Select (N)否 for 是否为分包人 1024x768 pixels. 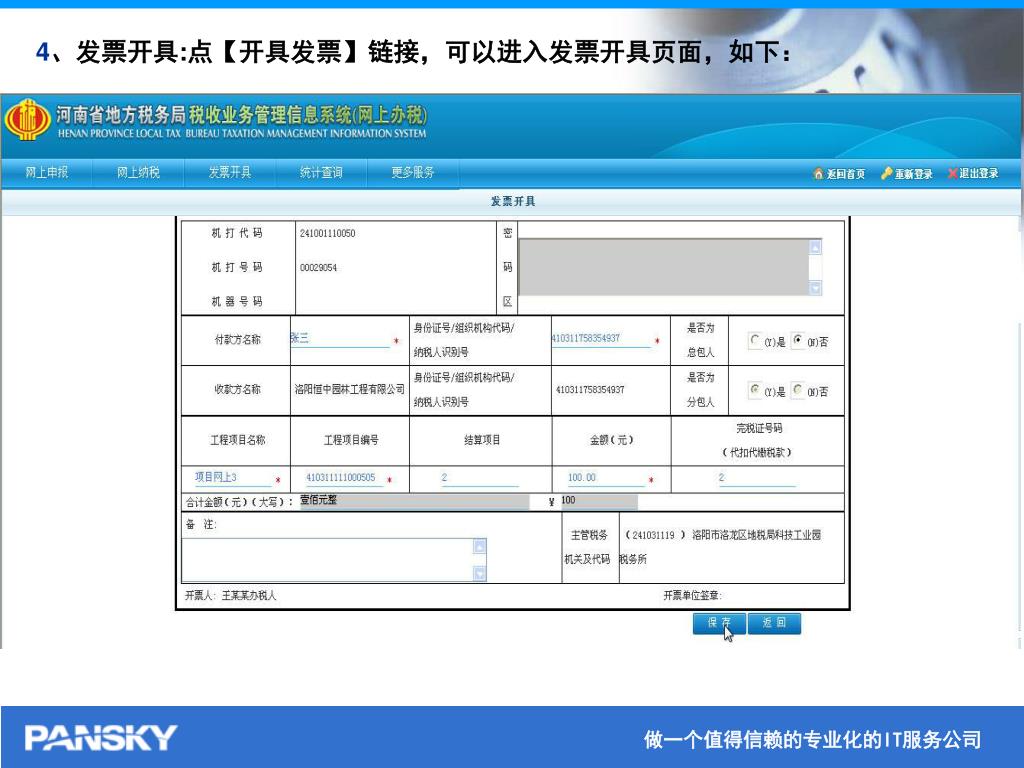pos(798,390)
